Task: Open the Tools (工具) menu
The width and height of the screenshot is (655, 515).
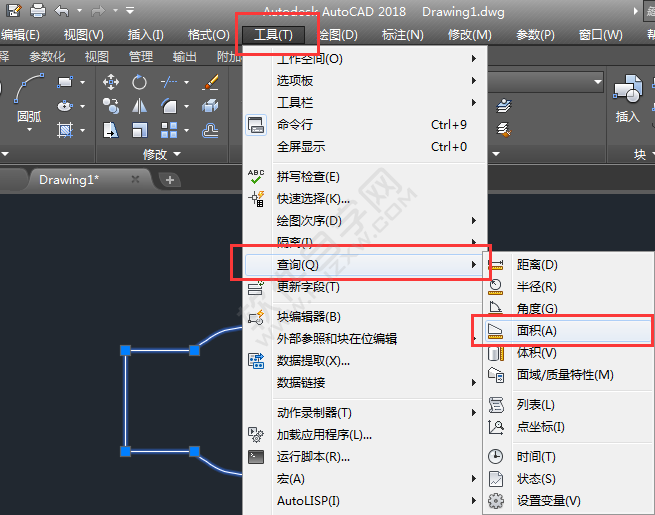Action: [x=274, y=35]
